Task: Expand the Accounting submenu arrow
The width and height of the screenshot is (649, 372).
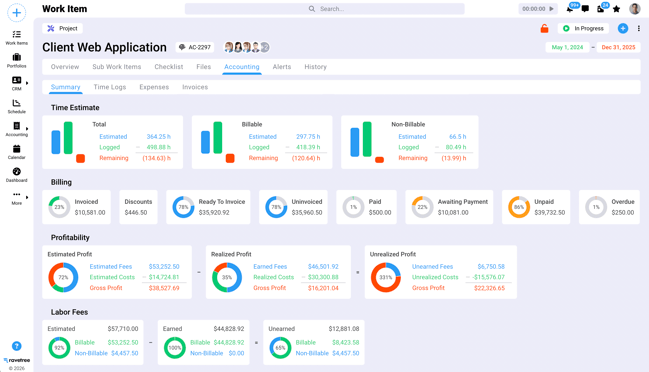Action: [27, 129]
